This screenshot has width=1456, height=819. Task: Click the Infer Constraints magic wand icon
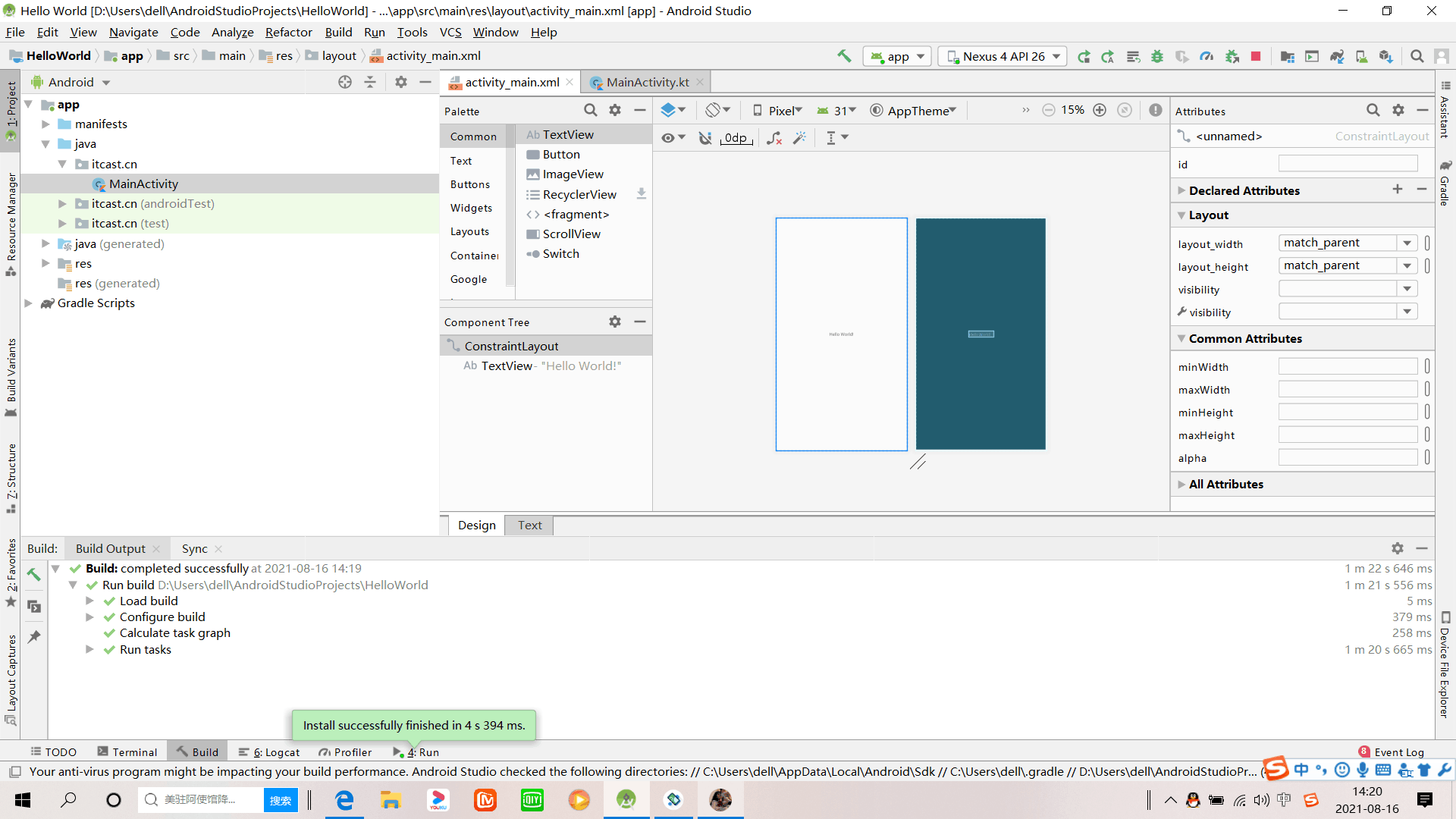coord(799,138)
